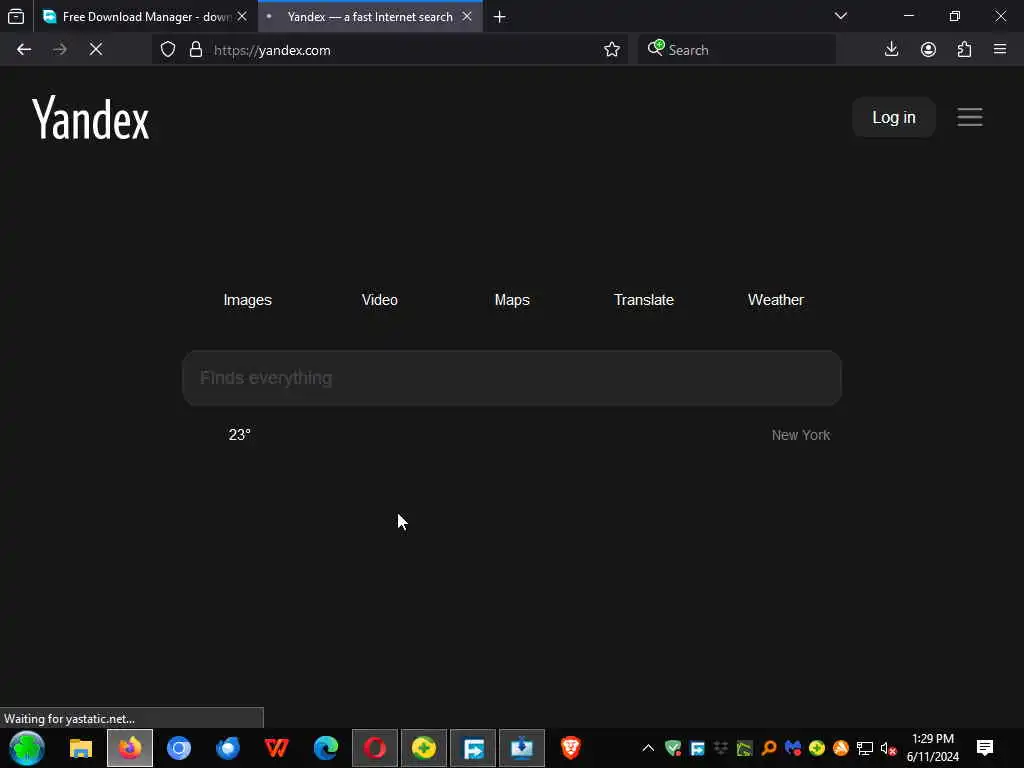Launch Chromium browser from taskbar
Image resolution: width=1024 pixels, height=768 pixels.
coord(179,748)
